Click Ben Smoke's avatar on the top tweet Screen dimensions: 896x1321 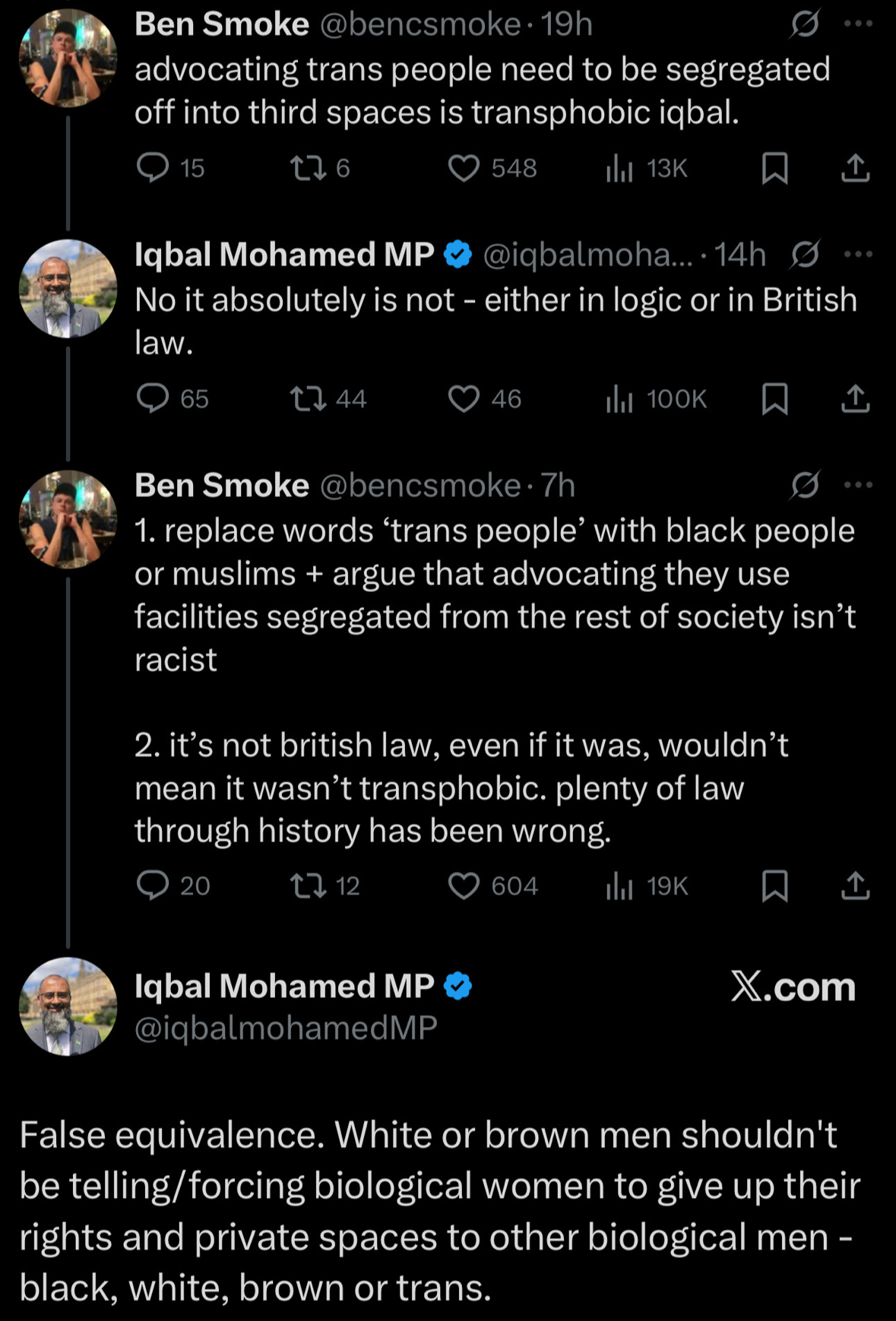tap(68, 58)
